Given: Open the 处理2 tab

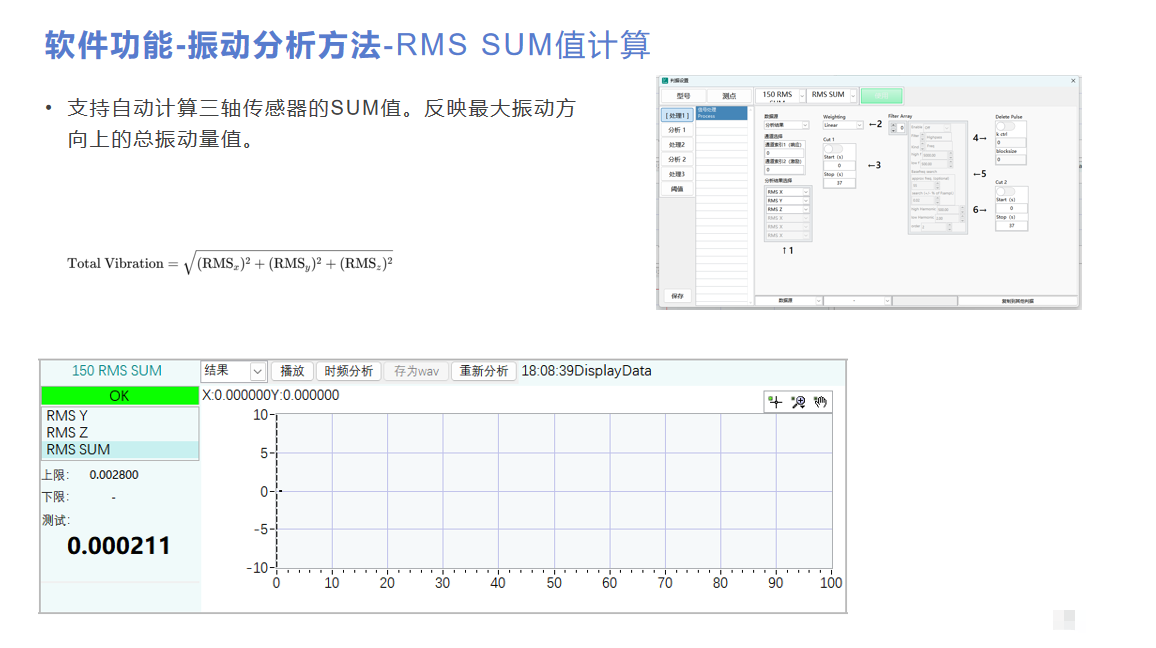Looking at the screenshot, I should [x=677, y=145].
